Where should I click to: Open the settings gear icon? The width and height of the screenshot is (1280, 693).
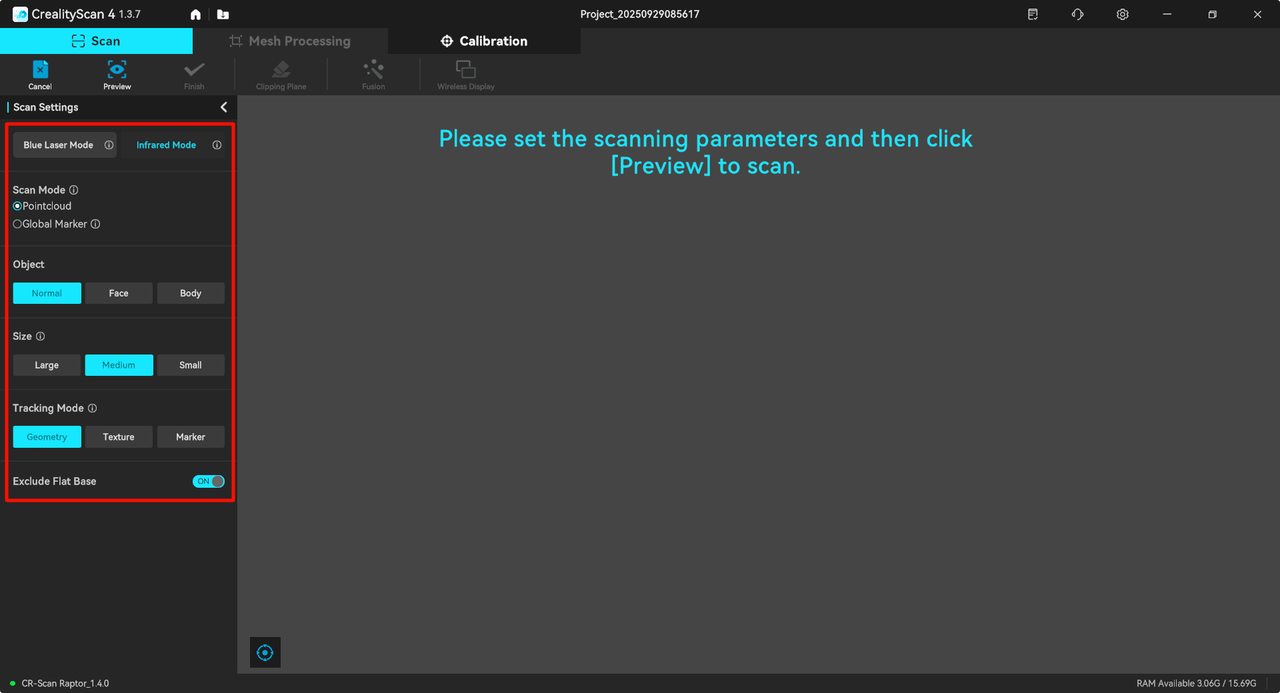click(1123, 14)
